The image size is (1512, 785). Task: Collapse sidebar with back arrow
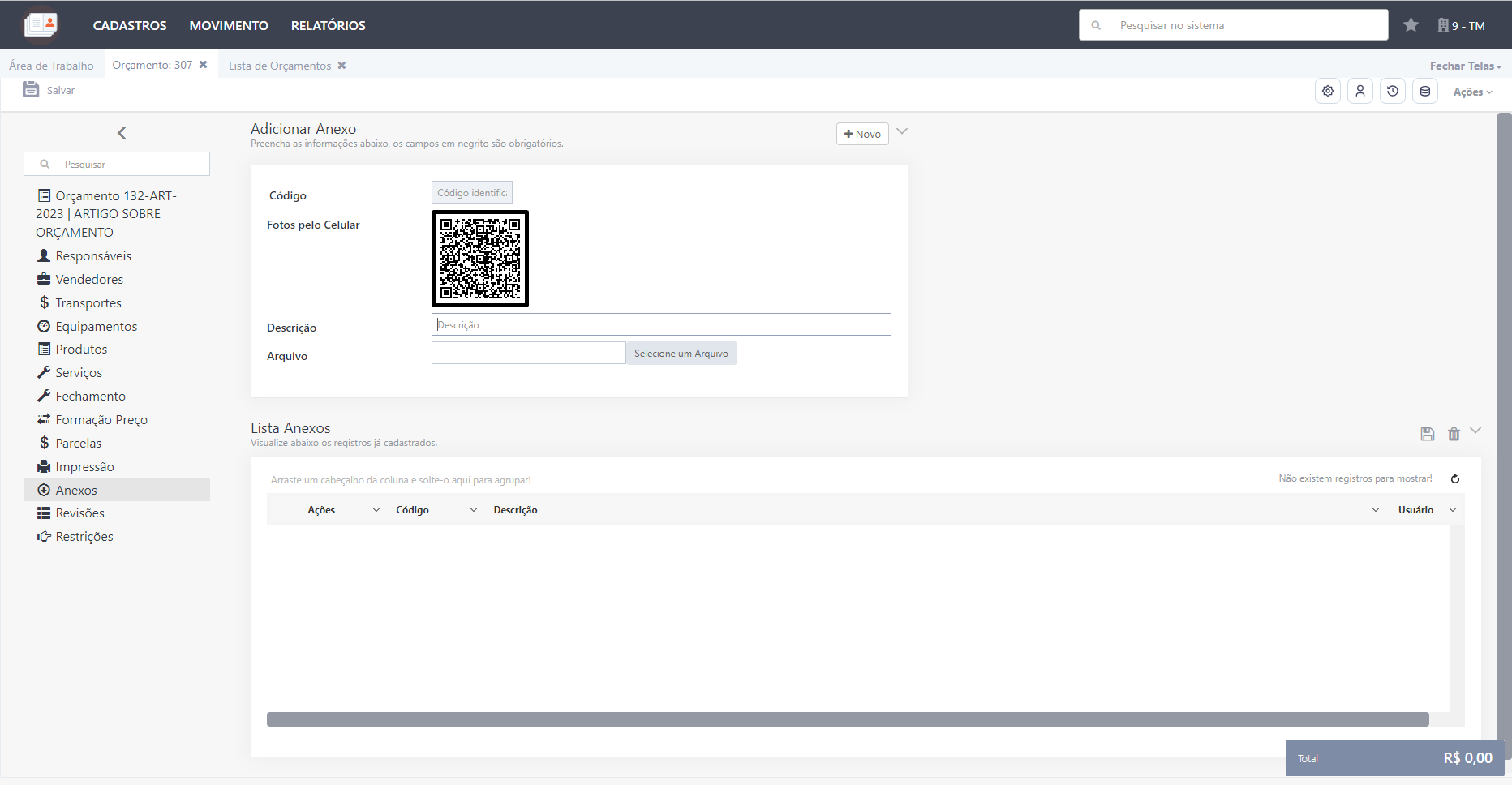point(122,133)
